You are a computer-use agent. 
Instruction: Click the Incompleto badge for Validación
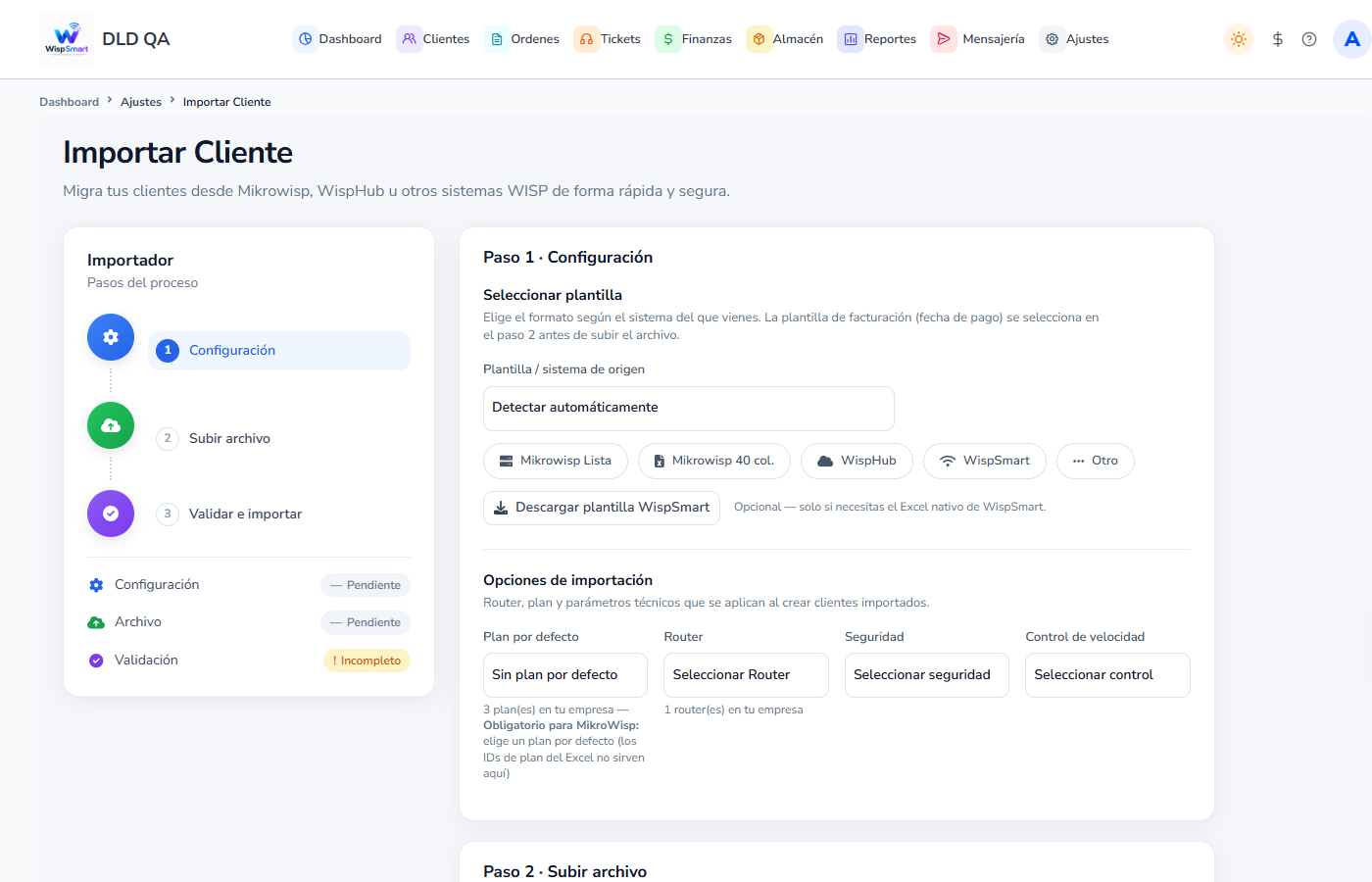coord(367,661)
